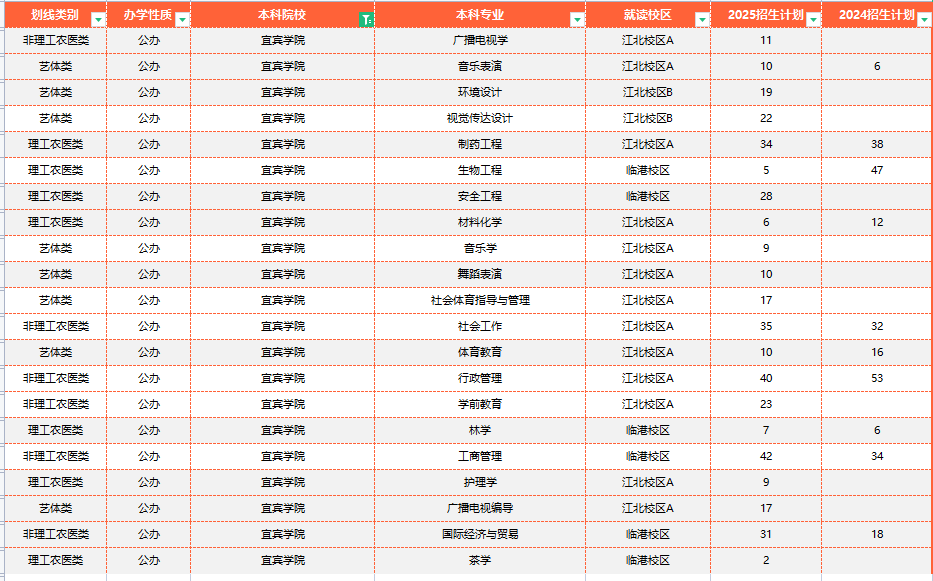Click the 茶学 major cell
This screenshot has width=933, height=581.
pos(480,560)
